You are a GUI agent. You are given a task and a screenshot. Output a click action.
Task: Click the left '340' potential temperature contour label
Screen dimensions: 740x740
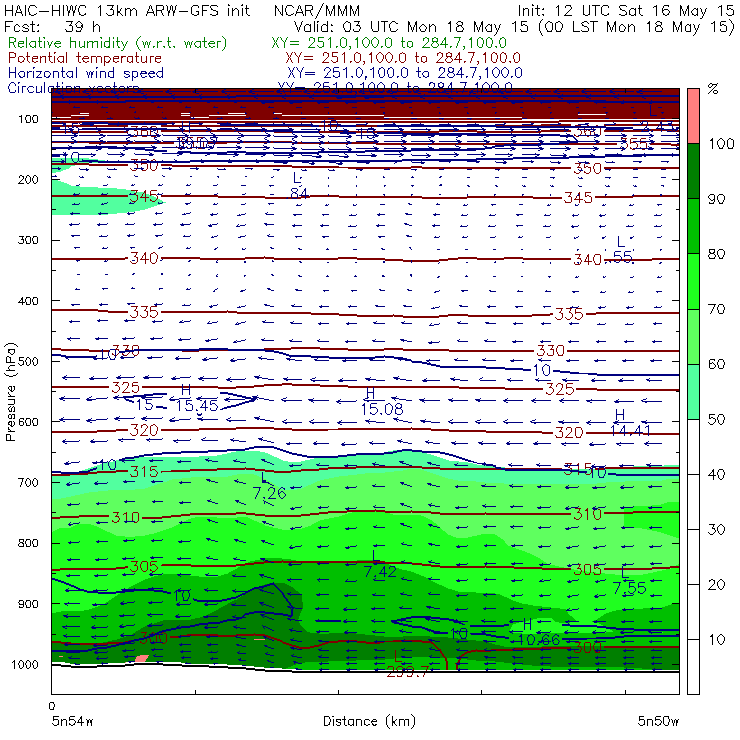coord(144,258)
